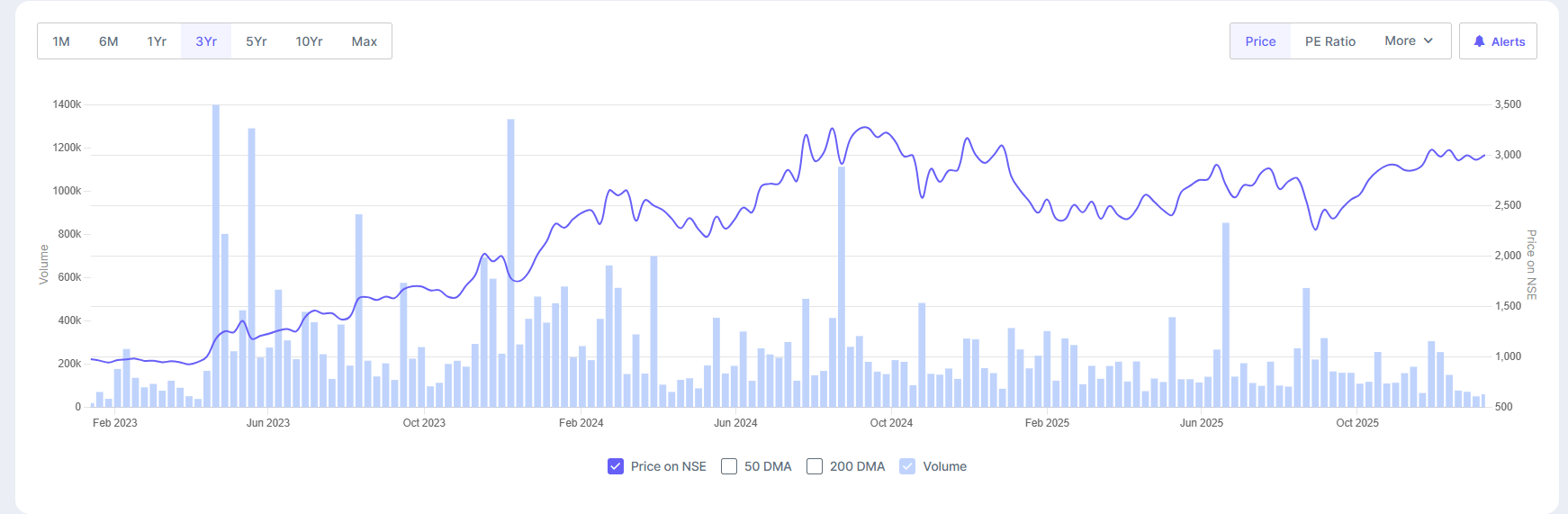Switch to the 6M time range
The width and height of the screenshot is (1568, 514).
tap(109, 41)
